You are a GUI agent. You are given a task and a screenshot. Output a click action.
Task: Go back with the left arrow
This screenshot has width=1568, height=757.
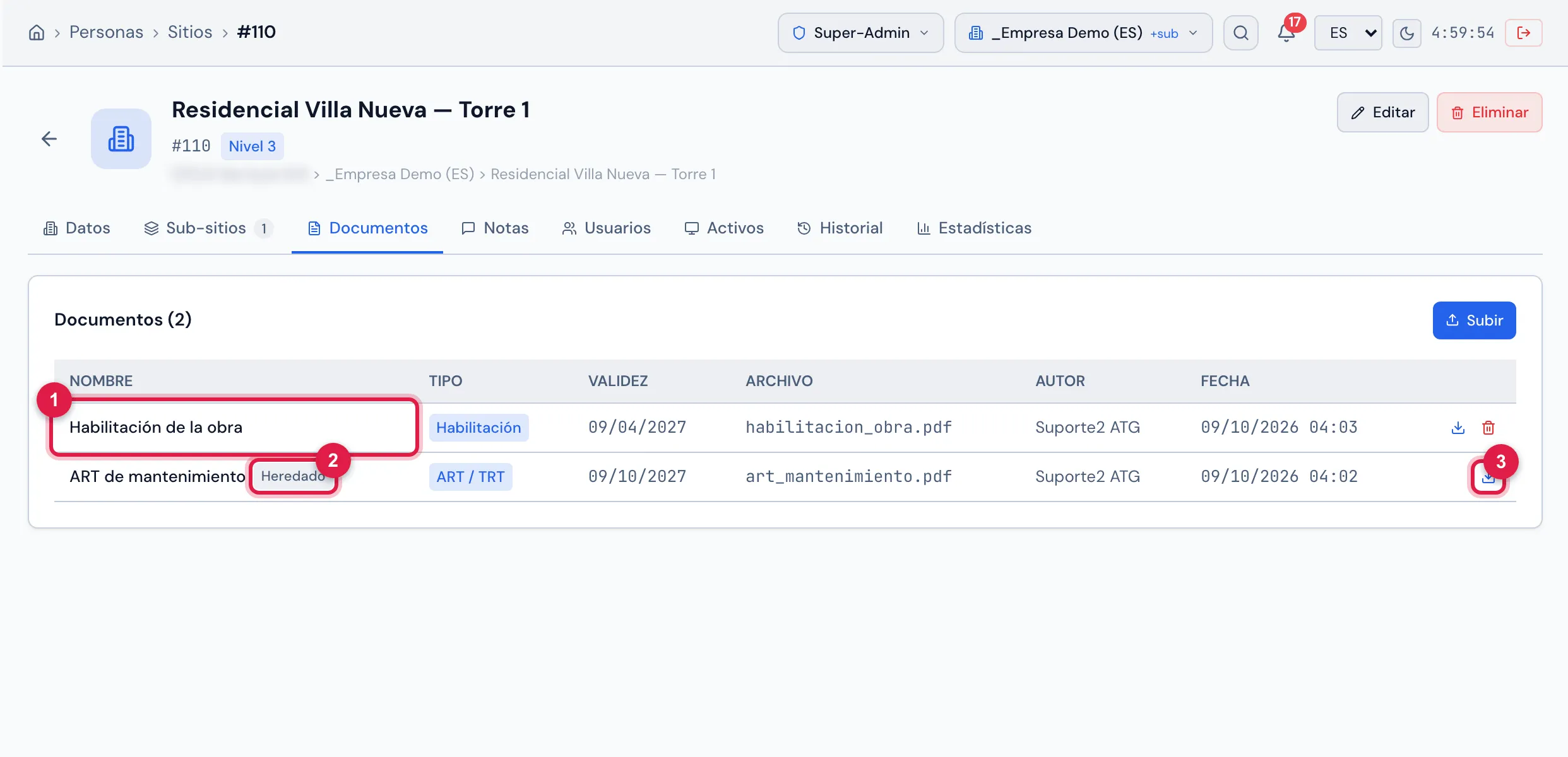pos(49,139)
